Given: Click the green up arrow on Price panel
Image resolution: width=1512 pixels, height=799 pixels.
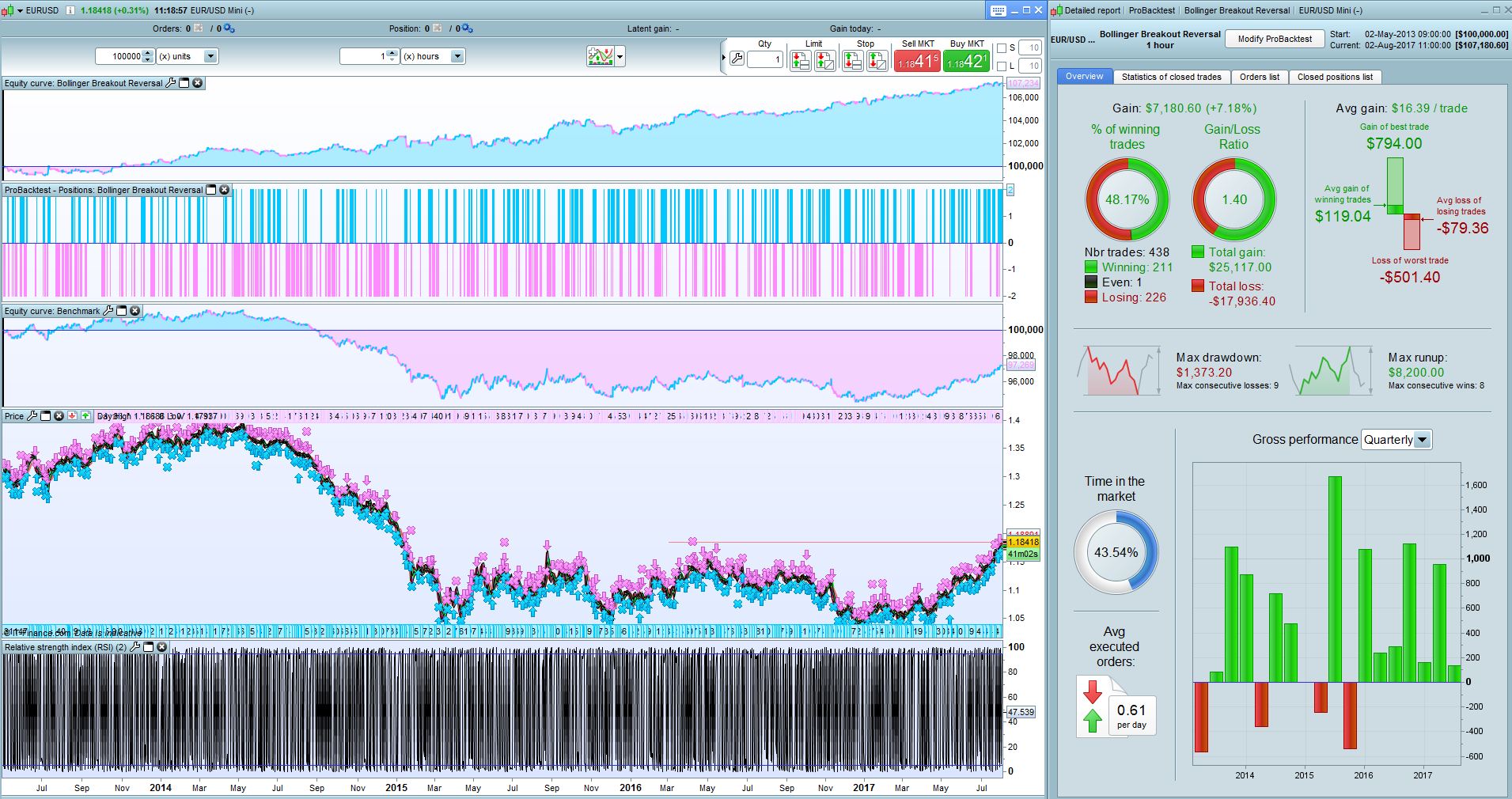Looking at the screenshot, I should point(85,416).
